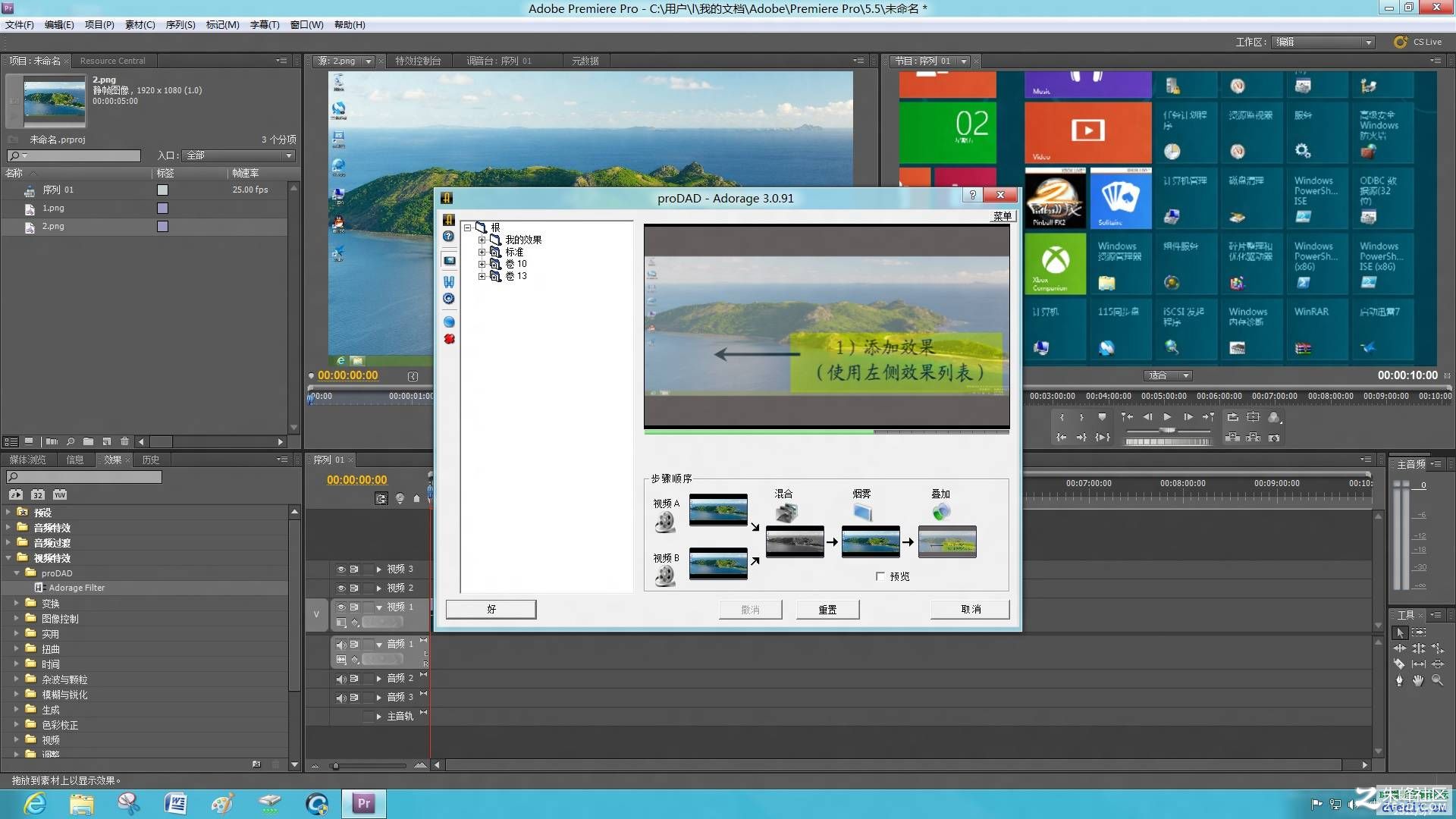The width and height of the screenshot is (1456, 819).
Task: Mute the 音频 2 track speaker
Action: click(x=341, y=679)
